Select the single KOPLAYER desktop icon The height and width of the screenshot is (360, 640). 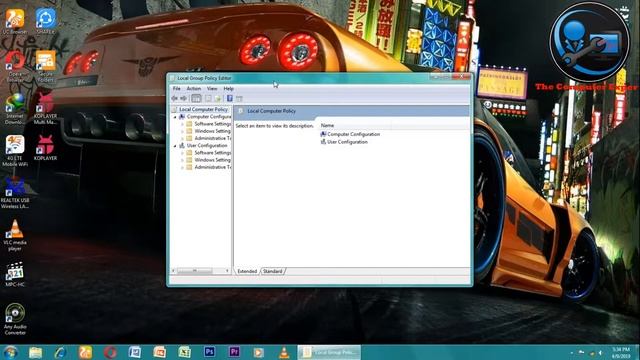click(x=45, y=148)
